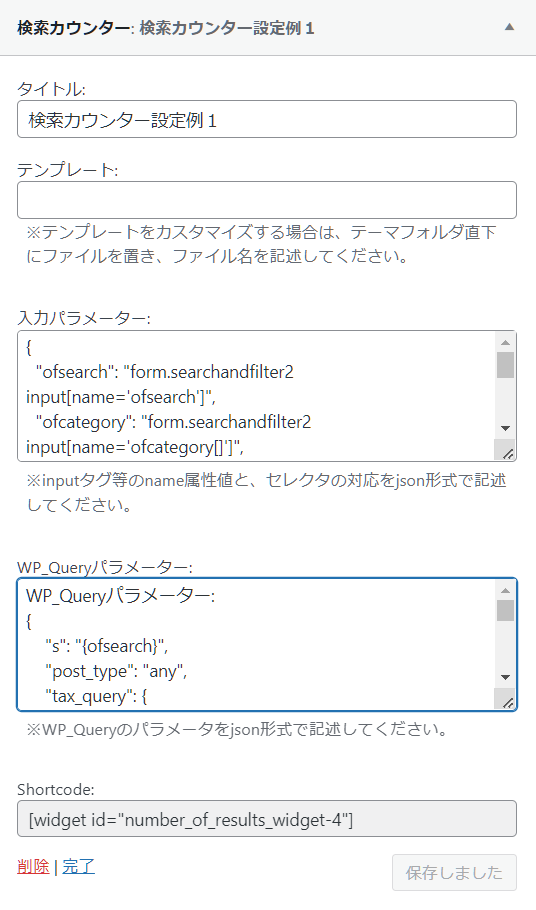Click the 入力パラメーター scrollbar down arrow

pyautogui.click(x=505, y=428)
